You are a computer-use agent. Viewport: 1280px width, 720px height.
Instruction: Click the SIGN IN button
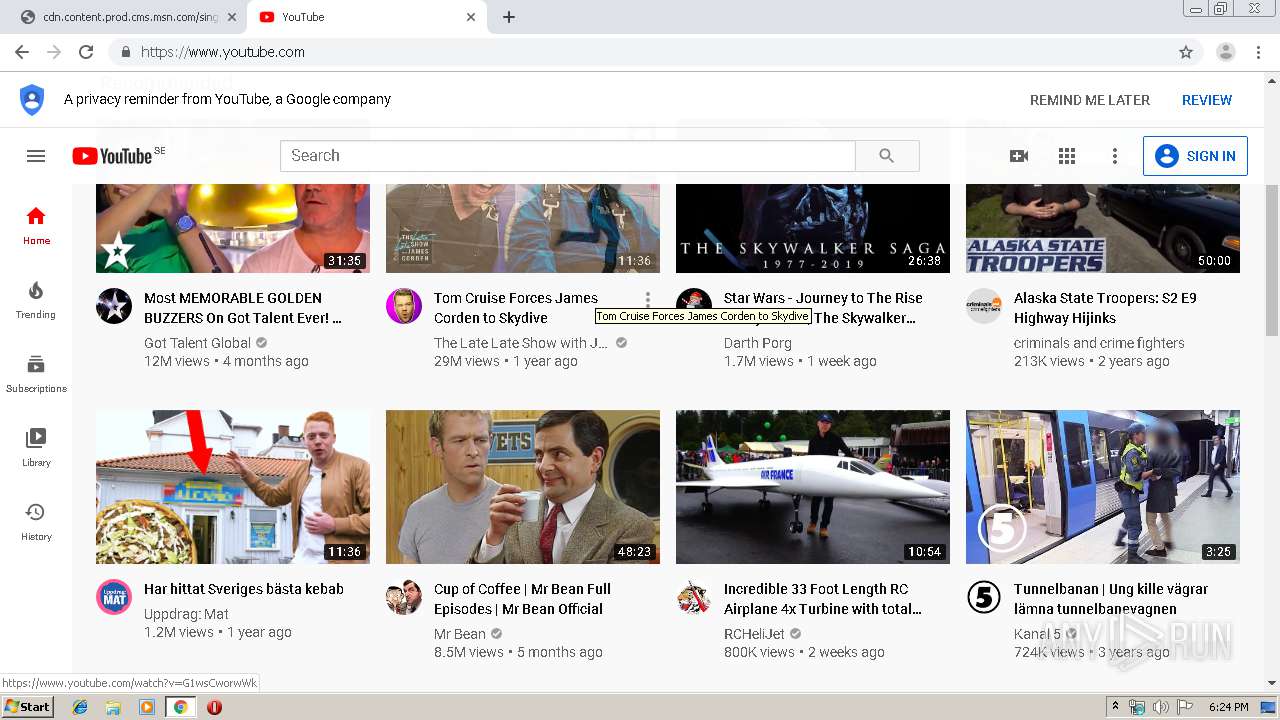coord(1195,156)
